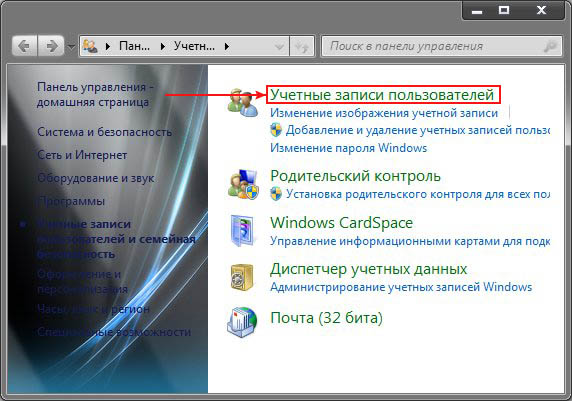Click the refresh button beside address bar
Image resolution: width=572 pixels, height=401 pixels.
click(x=302, y=46)
